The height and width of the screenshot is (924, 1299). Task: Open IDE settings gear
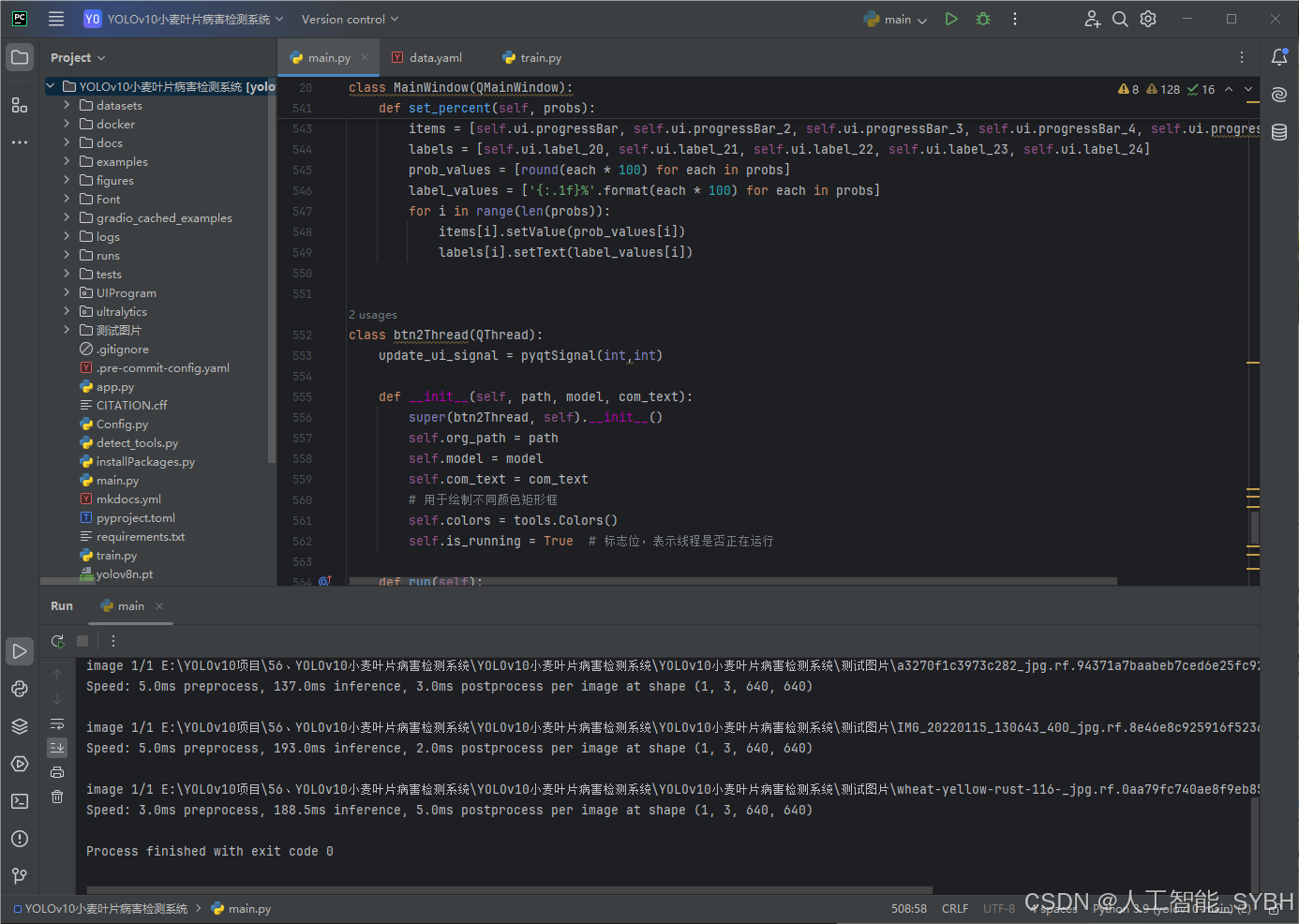[x=1148, y=19]
